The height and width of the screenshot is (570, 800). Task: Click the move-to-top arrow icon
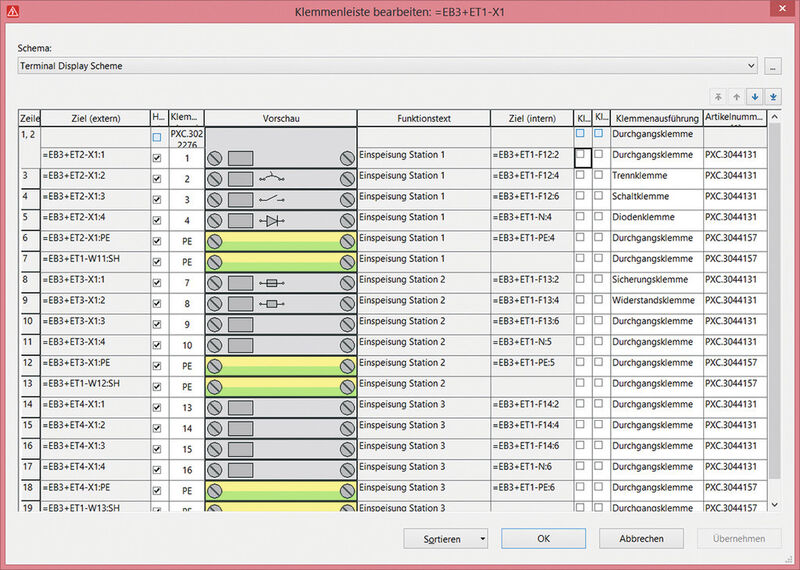click(718, 97)
